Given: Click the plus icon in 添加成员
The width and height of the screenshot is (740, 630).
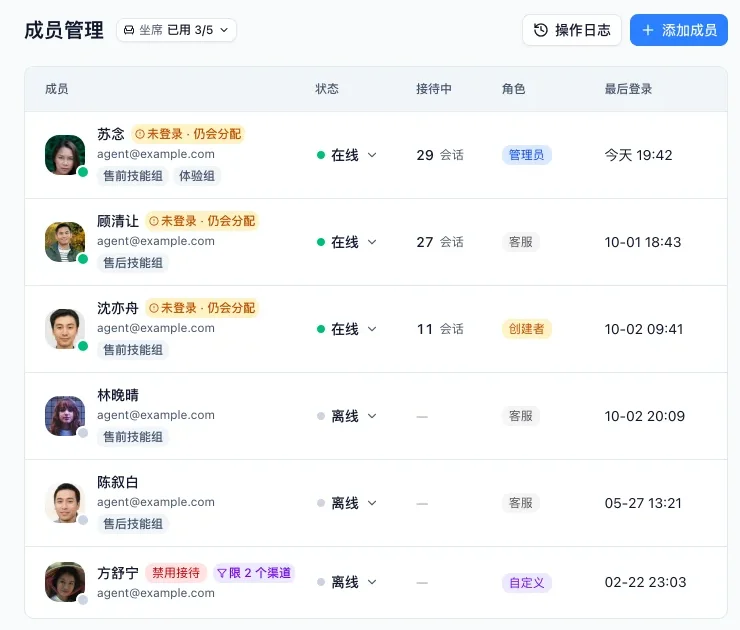Looking at the screenshot, I should click(x=648, y=30).
